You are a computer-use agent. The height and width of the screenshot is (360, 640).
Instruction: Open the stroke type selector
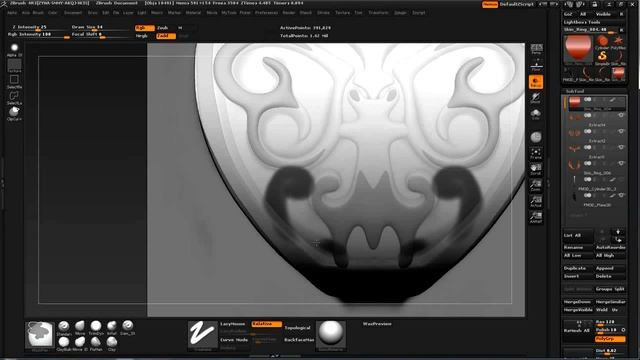202,335
